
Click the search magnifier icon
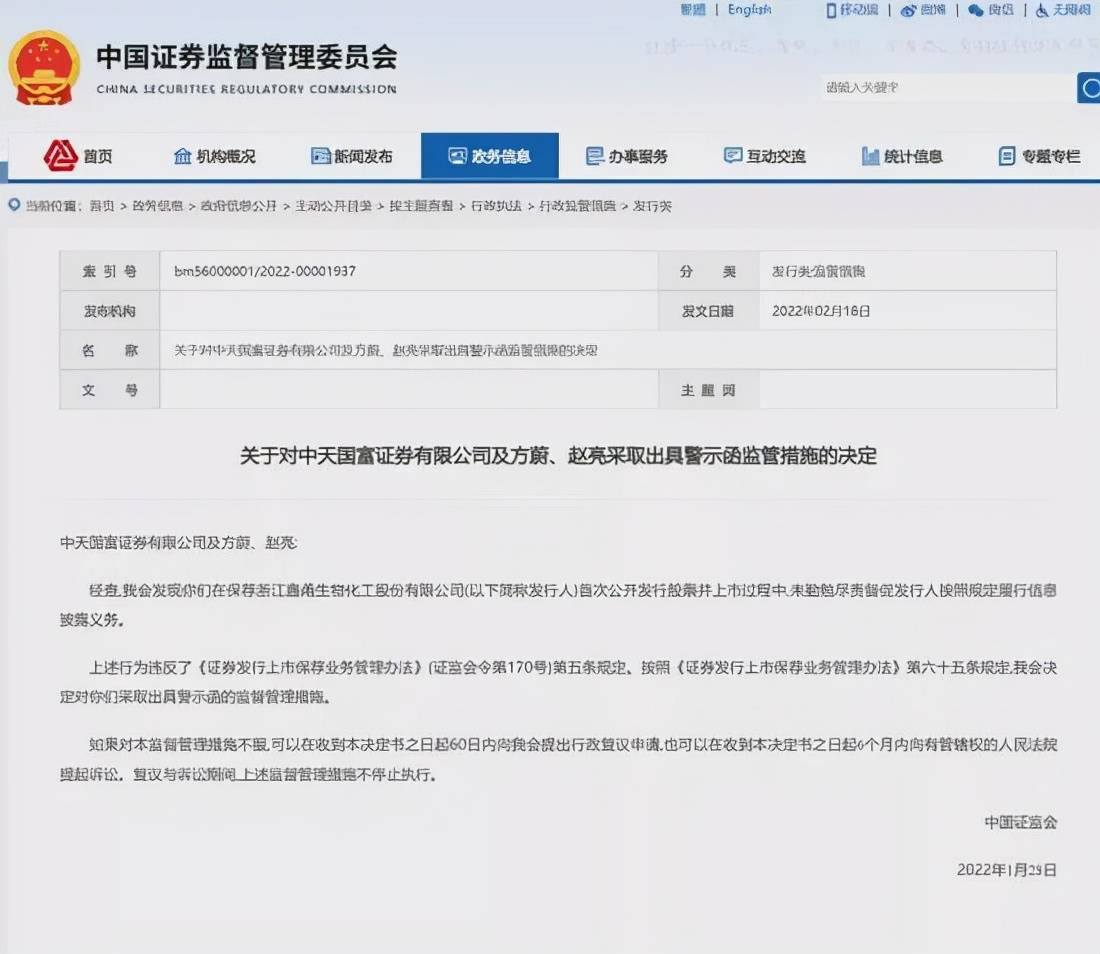pyautogui.click(x=1088, y=88)
